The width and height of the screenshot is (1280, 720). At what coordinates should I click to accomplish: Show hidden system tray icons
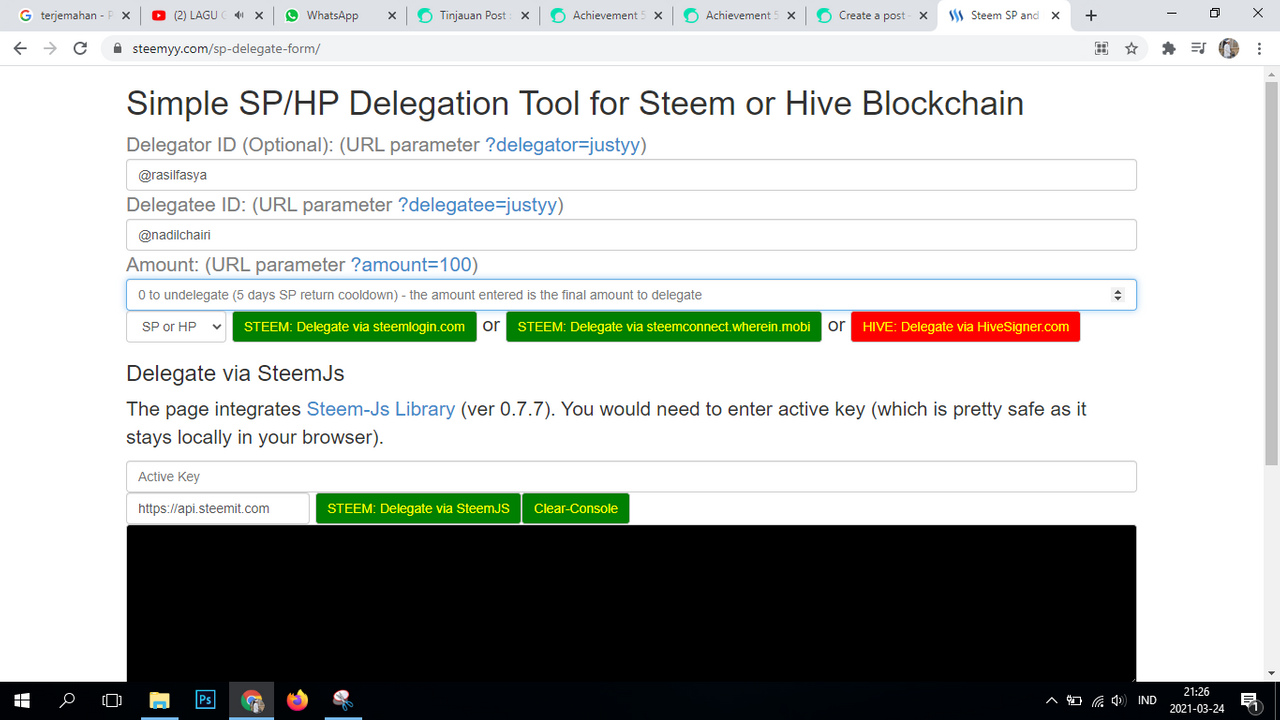click(1051, 700)
